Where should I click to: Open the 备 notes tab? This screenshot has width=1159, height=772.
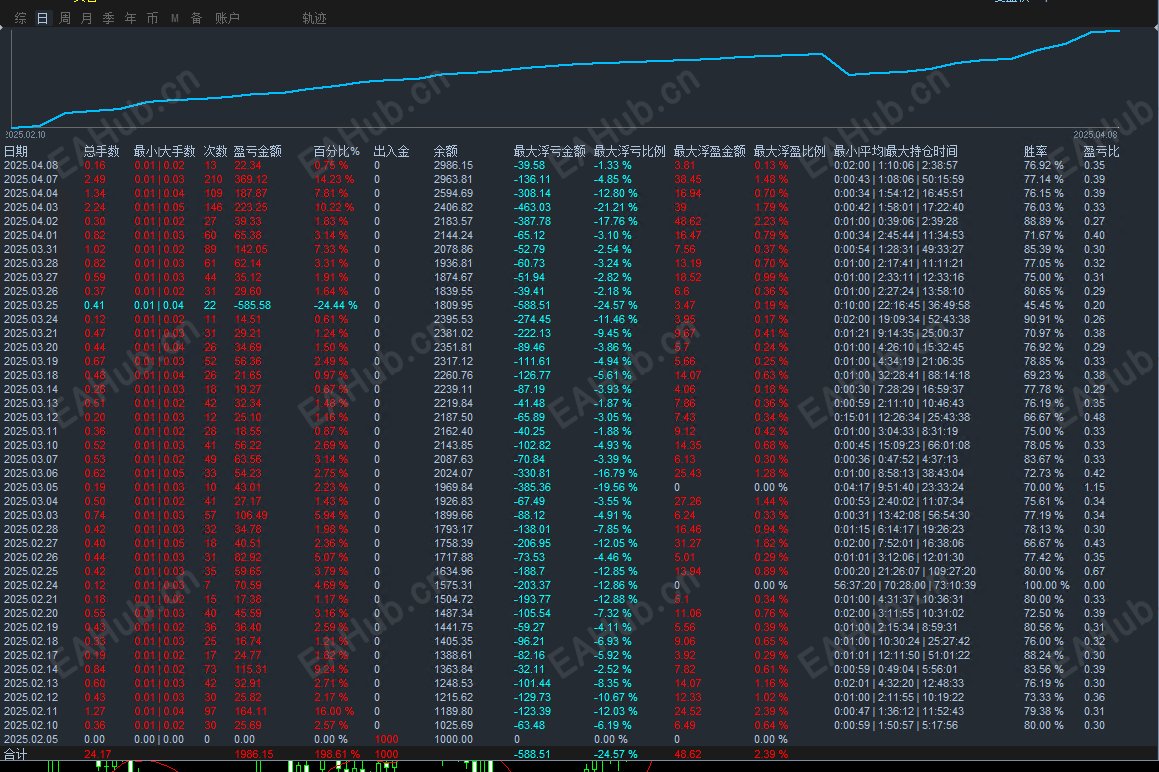tap(197, 18)
